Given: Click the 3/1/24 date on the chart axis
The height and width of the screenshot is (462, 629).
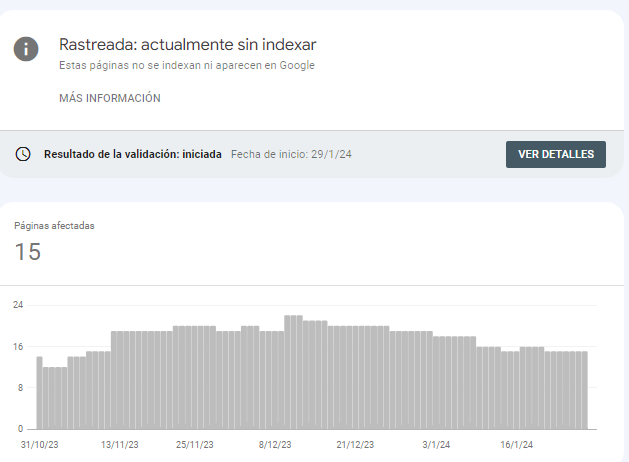Looking at the screenshot, I should tap(436, 445).
